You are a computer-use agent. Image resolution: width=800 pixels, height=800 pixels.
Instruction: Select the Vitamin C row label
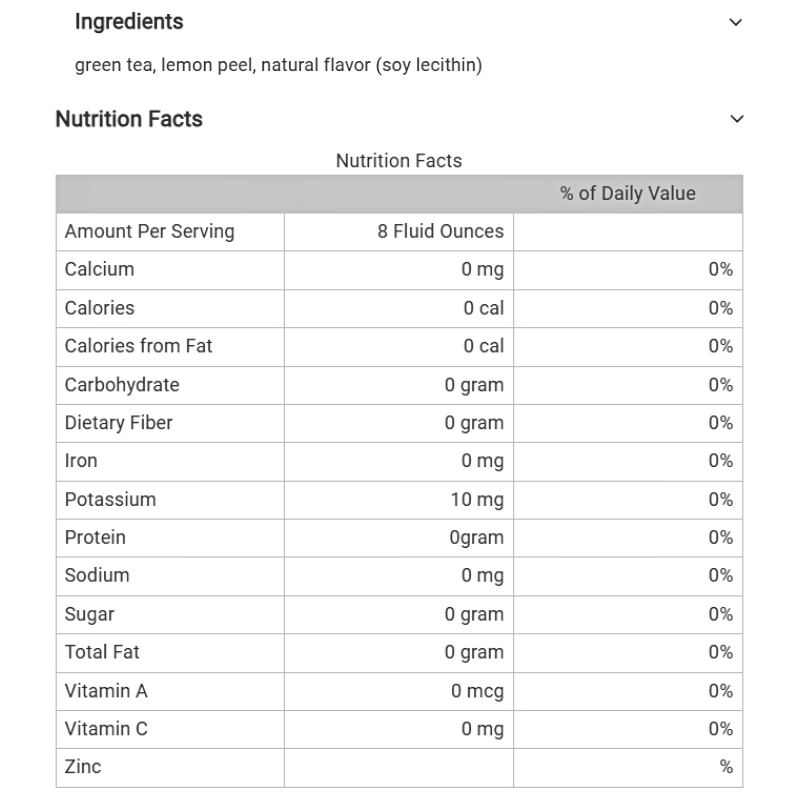[106, 729]
